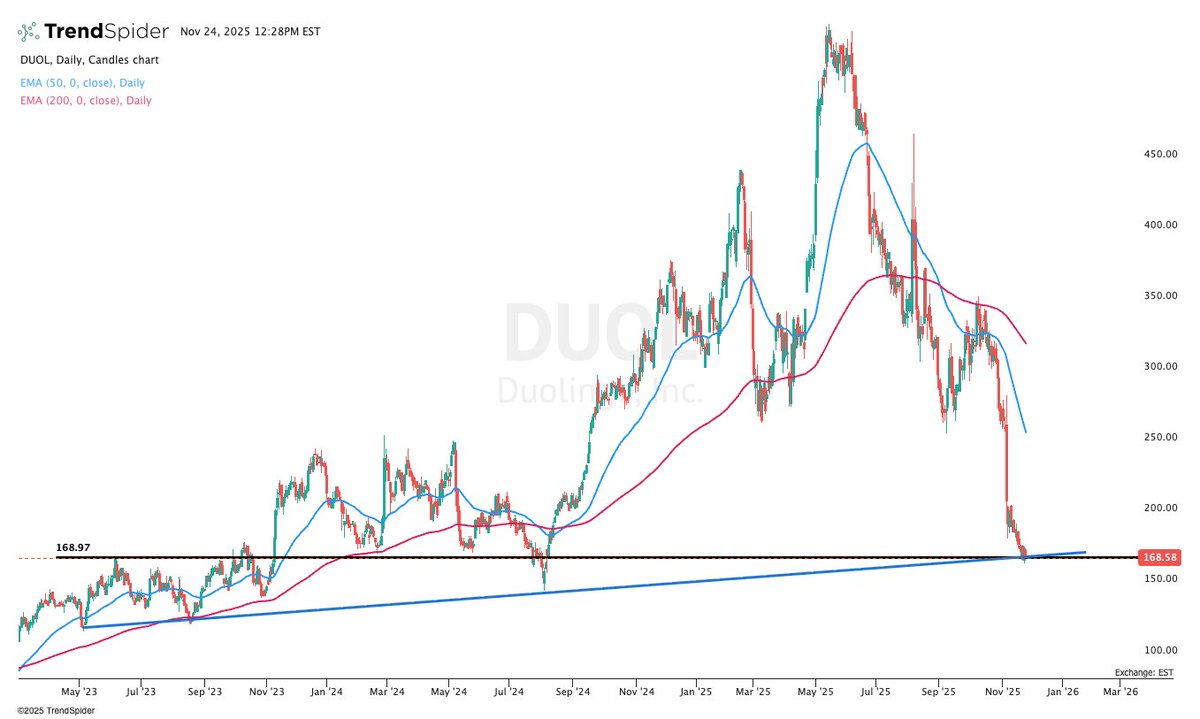Click the Exchange: EST label
Image resolution: width=1200 pixels, height=719 pixels.
[x=1145, y=673]
